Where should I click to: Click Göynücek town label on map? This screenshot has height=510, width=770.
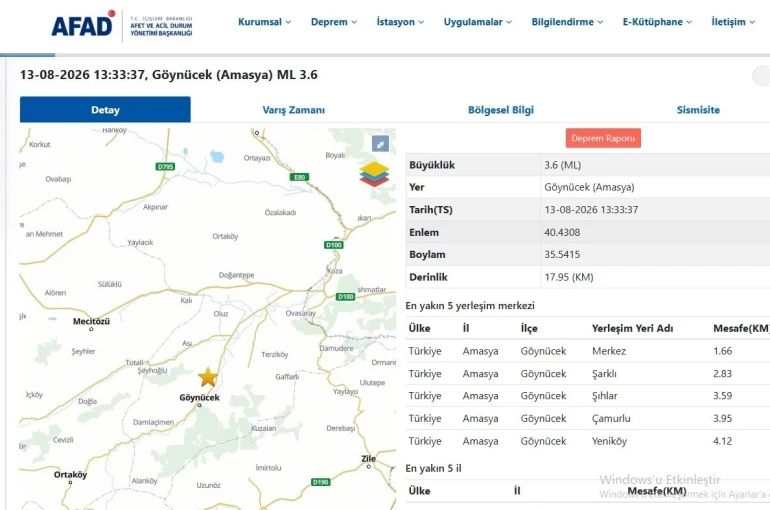tap(199, 398)
